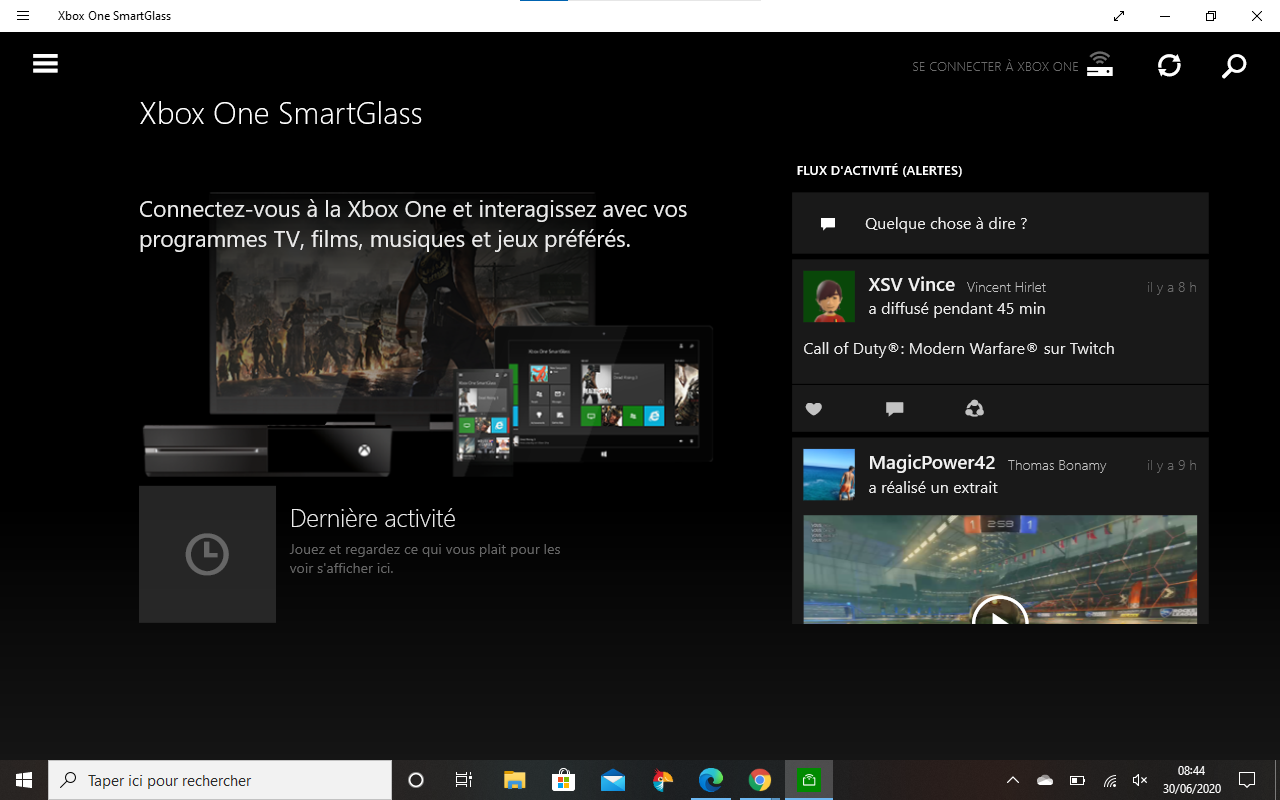
Task: Open XSV Vince's avatar
Action: pyautogui.click(x=829, y=296)
